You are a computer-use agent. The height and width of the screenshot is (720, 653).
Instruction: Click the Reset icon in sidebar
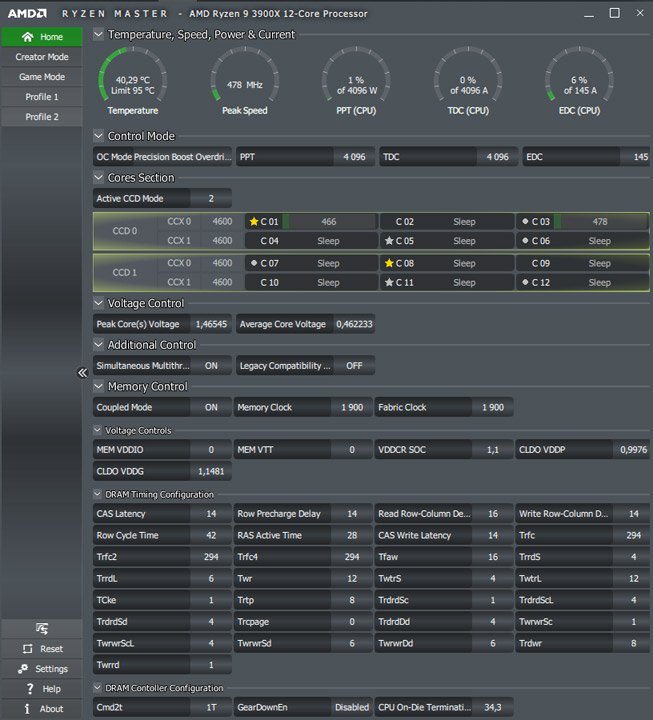pyautogui.click(x=28, y=649)
